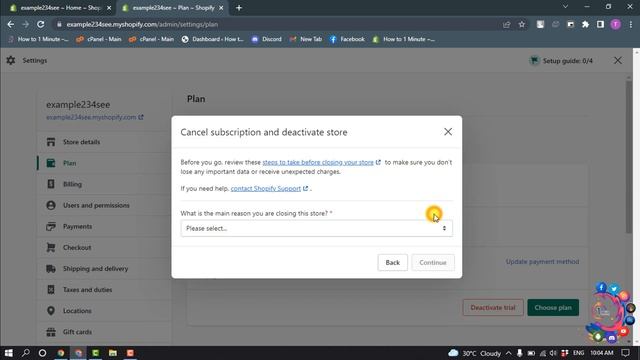The image size is (640, 360).
Task: Click the page vertical scrollbar
Action: click(629, 157)
